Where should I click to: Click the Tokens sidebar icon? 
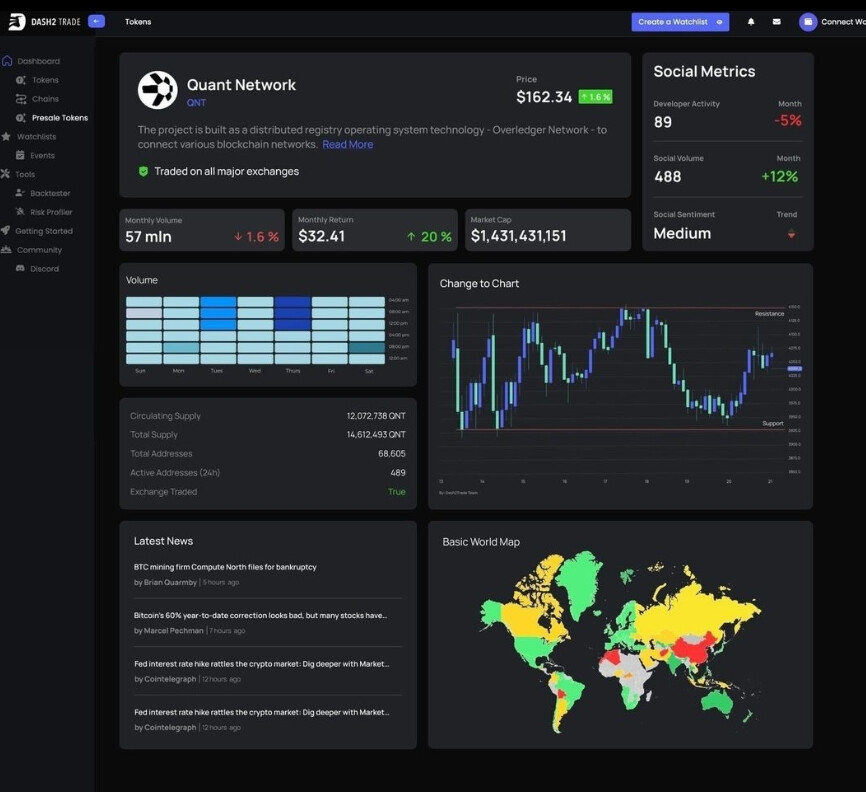[x=21, y=80]
